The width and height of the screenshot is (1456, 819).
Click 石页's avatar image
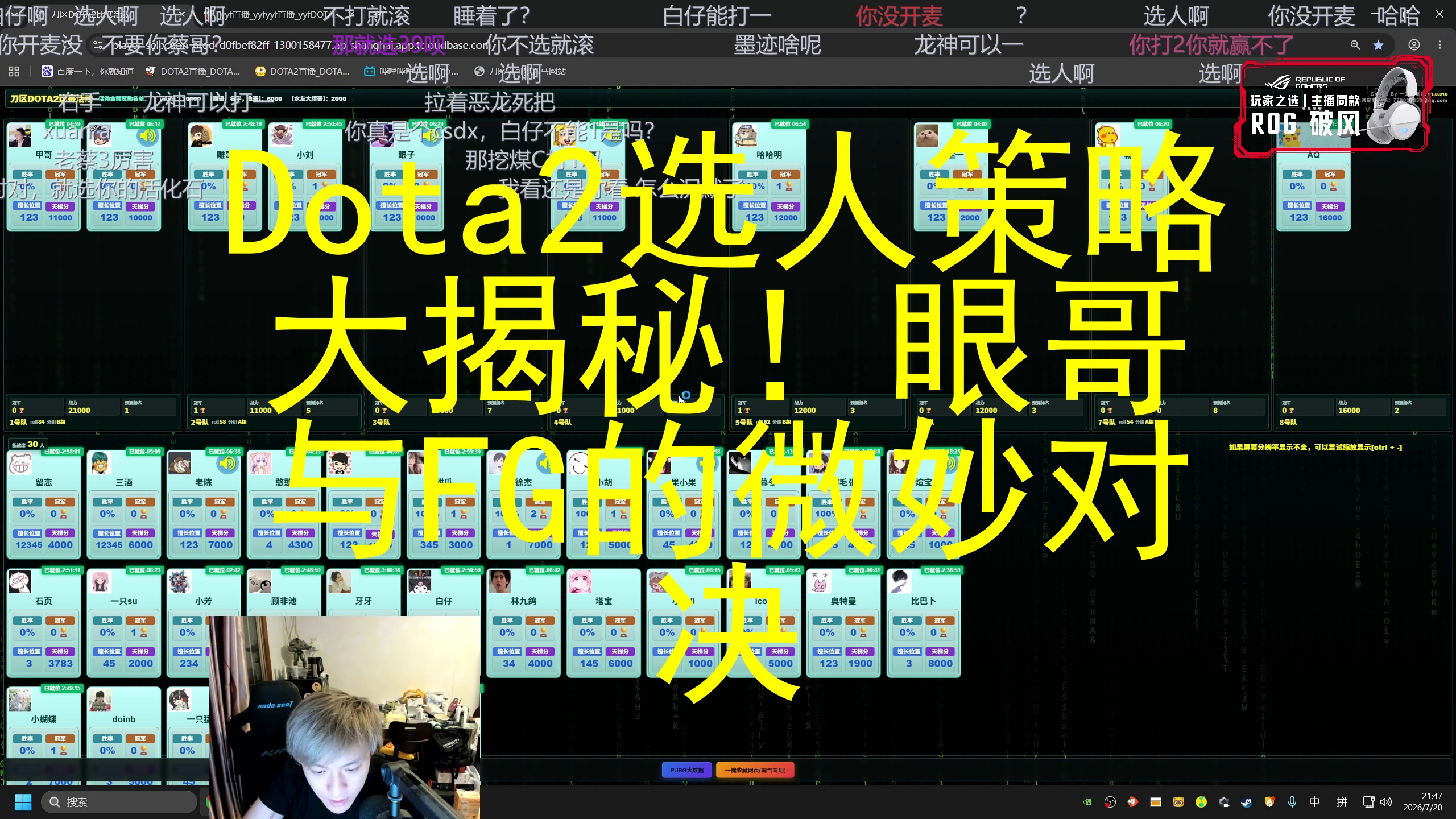click(x=19, y=582)
